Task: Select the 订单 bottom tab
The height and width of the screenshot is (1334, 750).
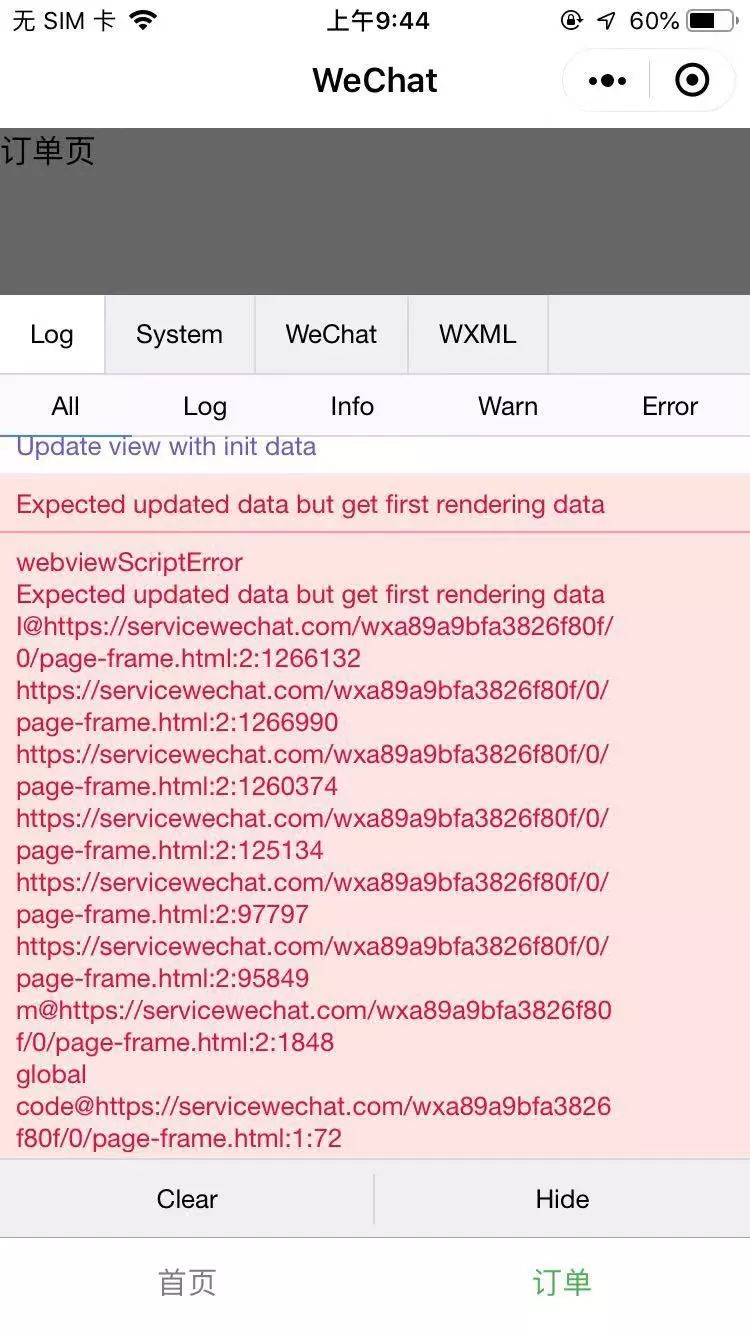Action: 562,1283
